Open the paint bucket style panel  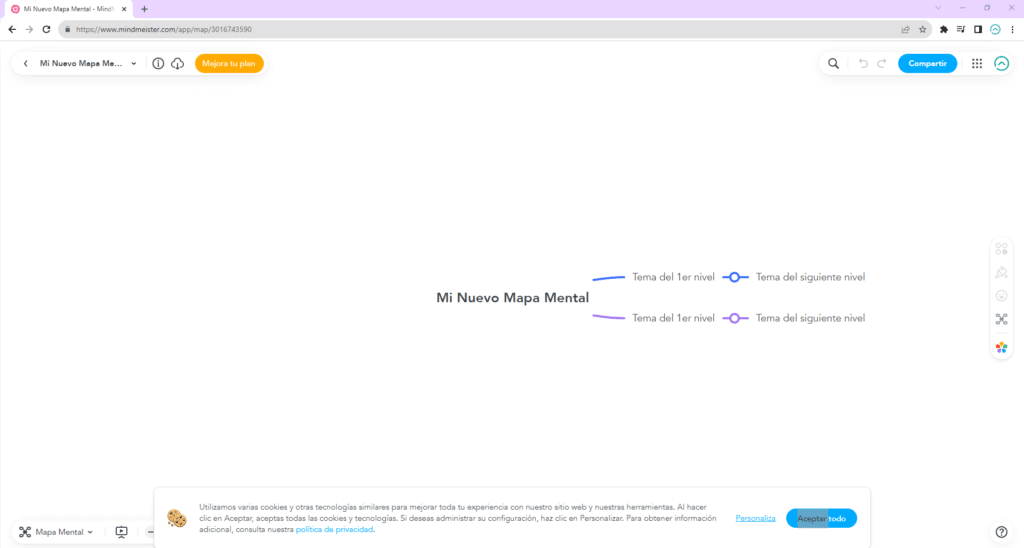[x=1001, y=272]
